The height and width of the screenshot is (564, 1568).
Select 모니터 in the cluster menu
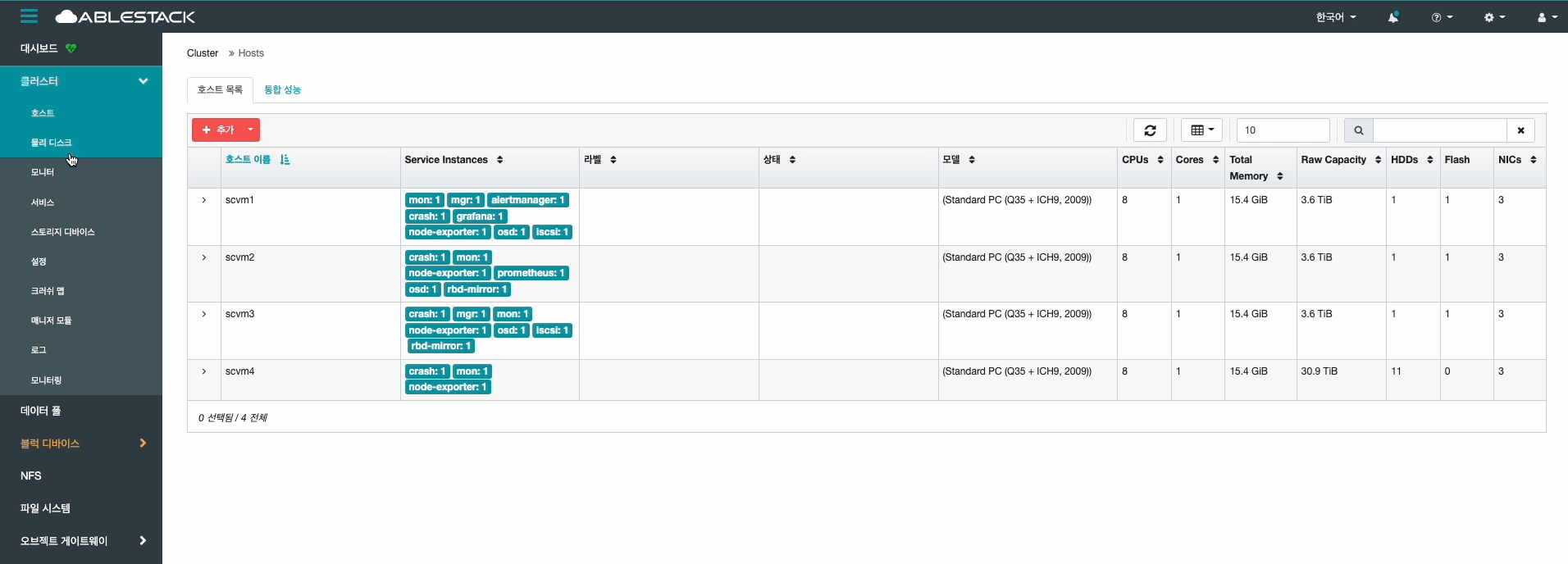(43, 172)
